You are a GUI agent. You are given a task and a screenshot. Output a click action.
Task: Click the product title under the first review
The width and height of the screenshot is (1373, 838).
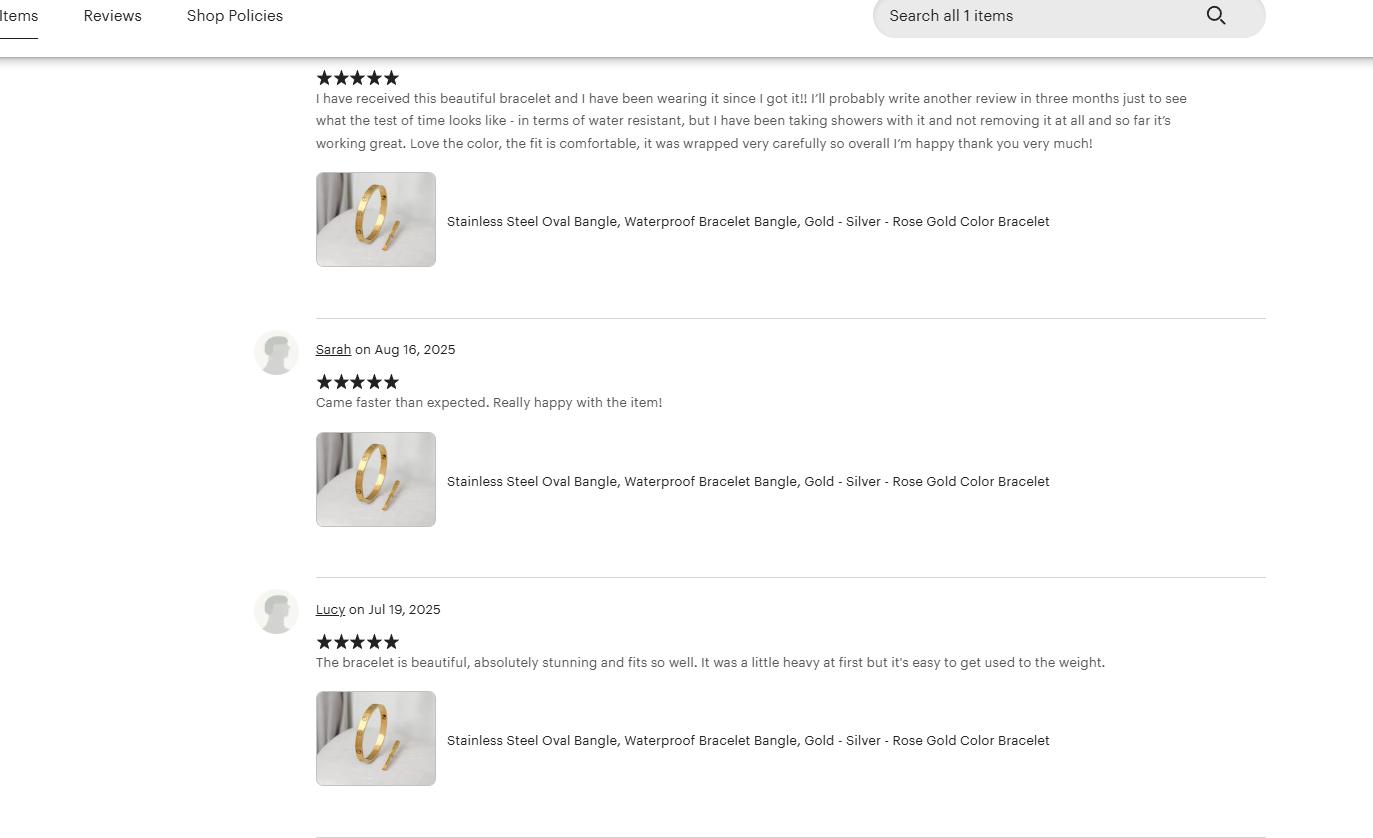point(748,221)
